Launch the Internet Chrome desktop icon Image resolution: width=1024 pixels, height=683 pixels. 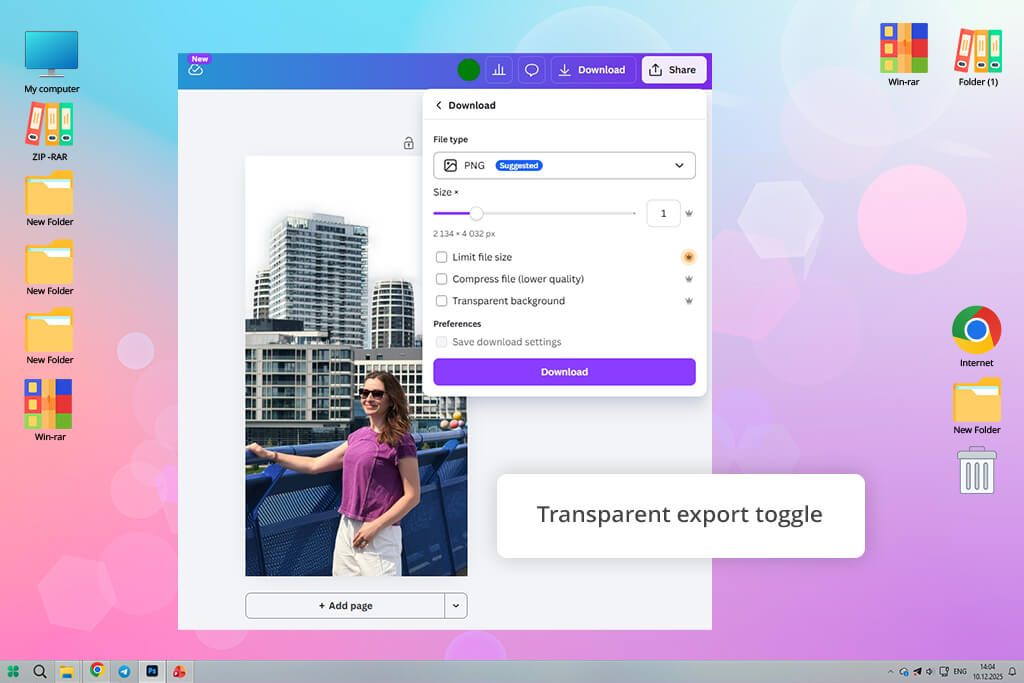click(x=976, y=336)
